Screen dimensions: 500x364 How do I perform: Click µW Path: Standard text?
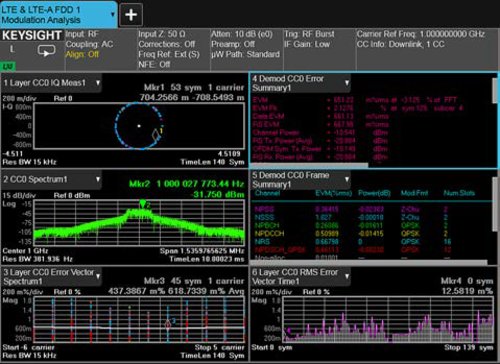pyautogui.click(x=245, y=54)
